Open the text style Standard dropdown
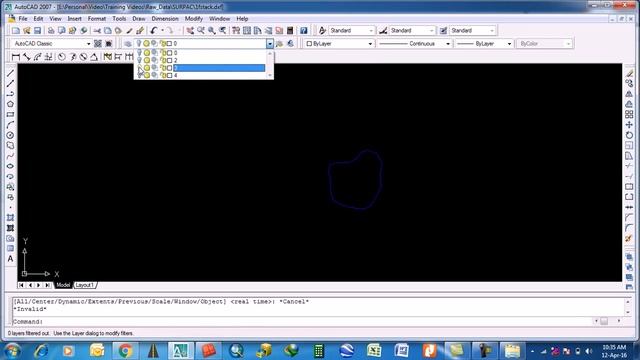Viewport: 640px width, 360px height. (371, 31)
